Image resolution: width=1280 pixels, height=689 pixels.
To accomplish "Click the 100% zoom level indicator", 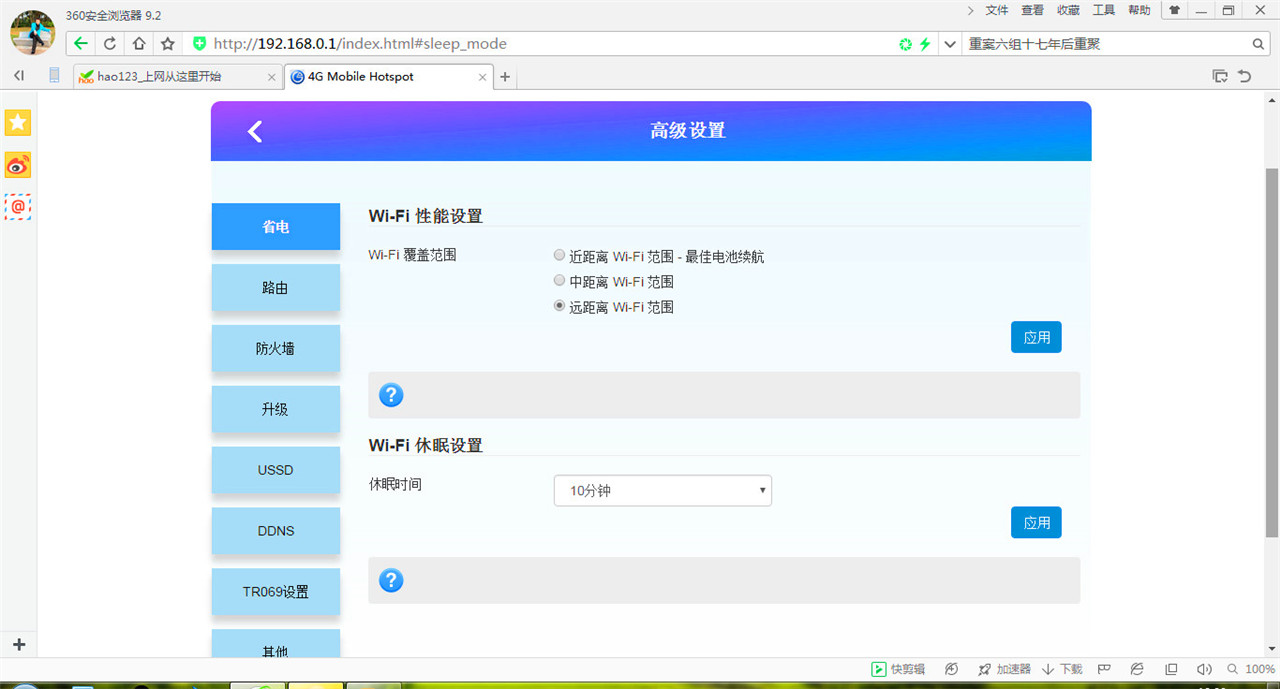I will (x=1258, y=669).
